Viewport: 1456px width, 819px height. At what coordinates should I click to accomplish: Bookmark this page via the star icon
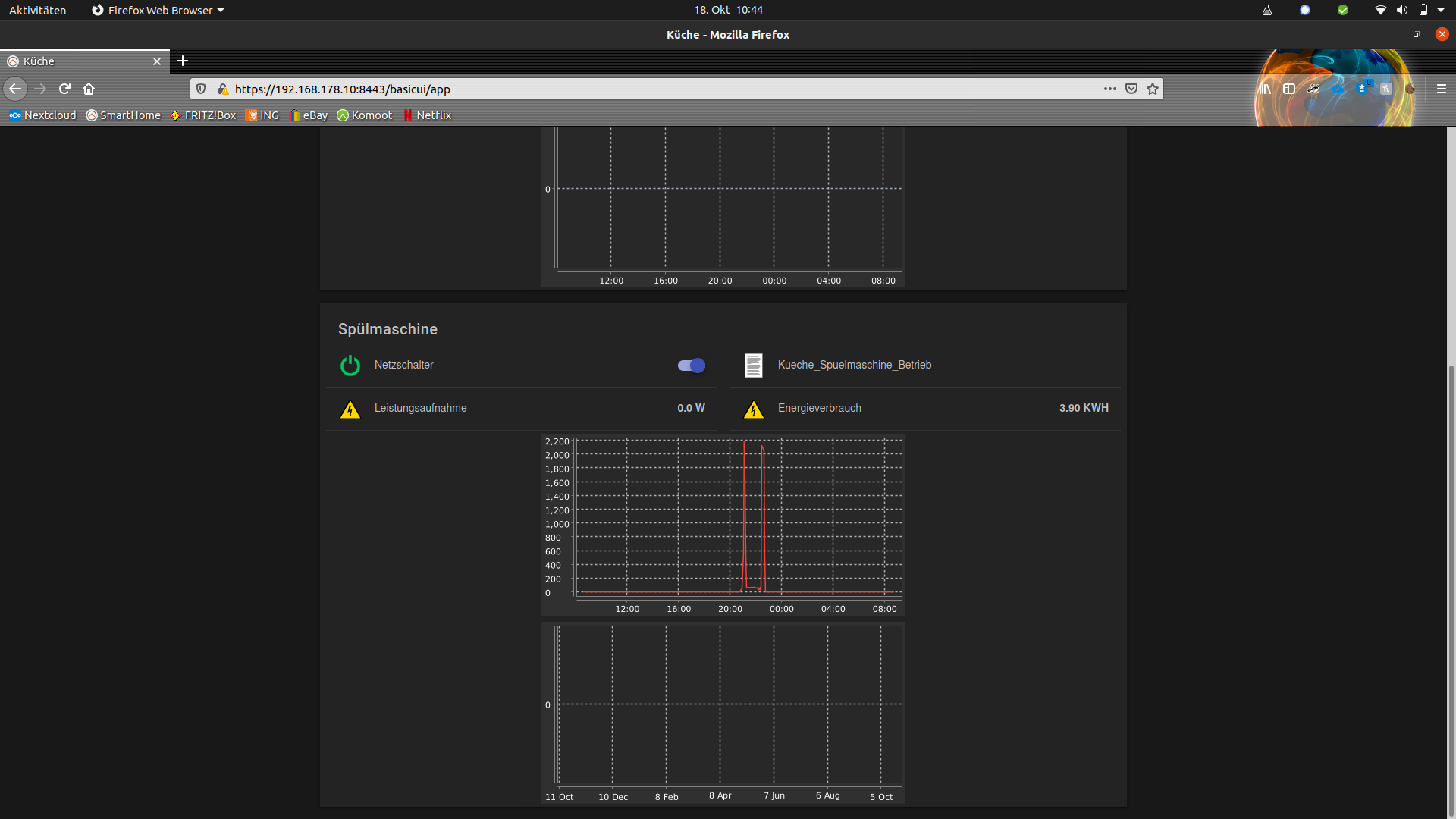(x=1152, y=89)
